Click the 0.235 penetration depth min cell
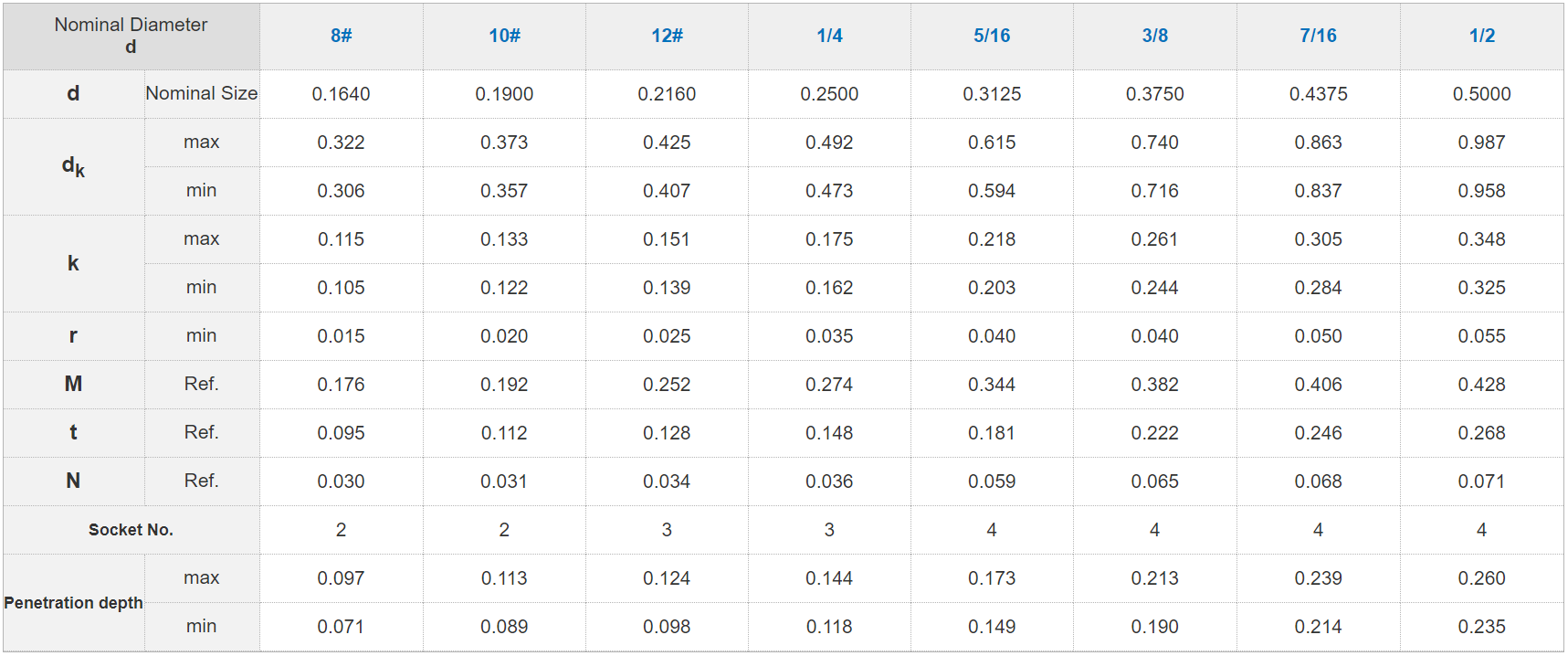The image size is (1568, 656). pos(1481,627)
